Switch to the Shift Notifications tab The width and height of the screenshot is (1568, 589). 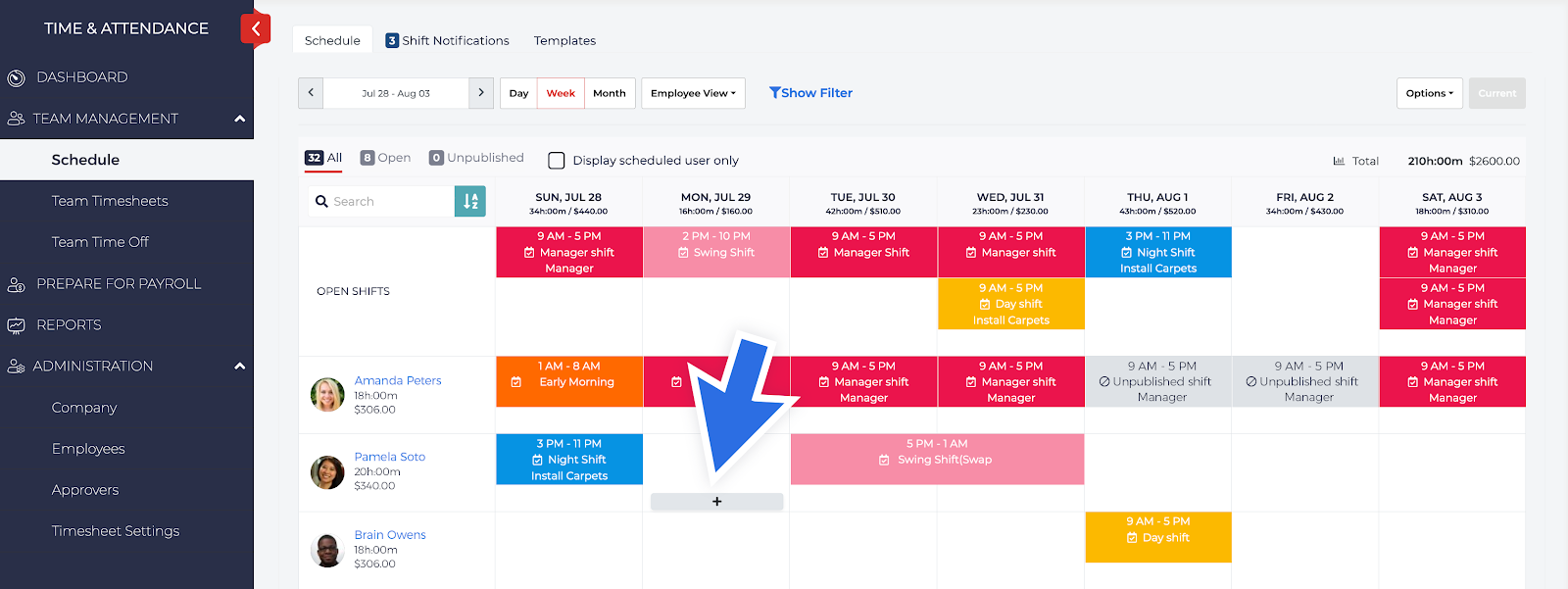tap(448, 40)
